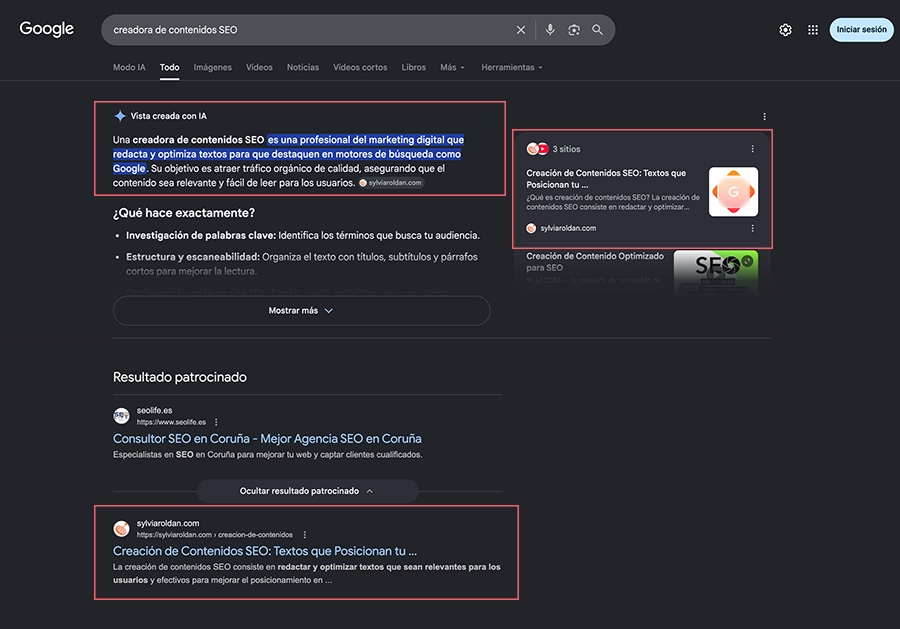Image resolution: width=900 pixels, height=629 pixels.
Task: Open three-dot menu next to sylviaroldan.com result URL
Action: pos(304,534)
